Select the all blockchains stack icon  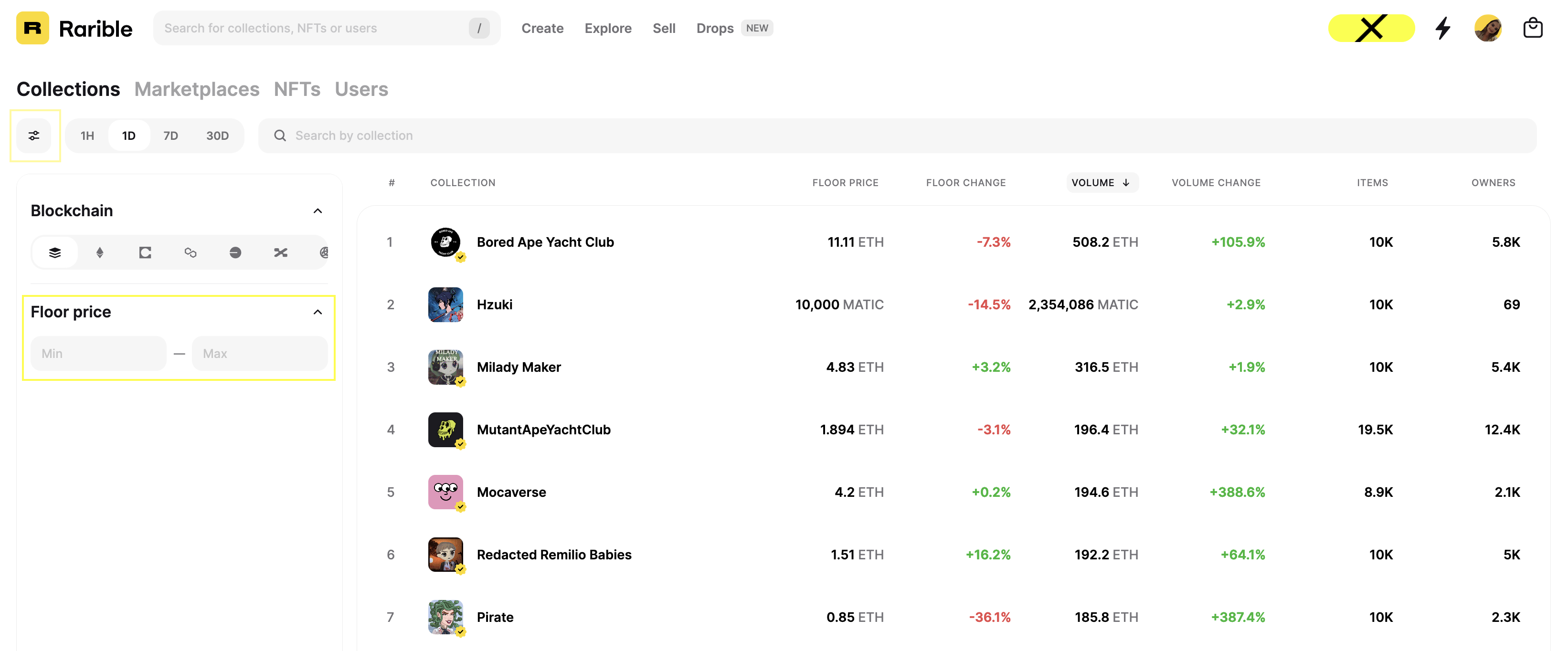55,252
